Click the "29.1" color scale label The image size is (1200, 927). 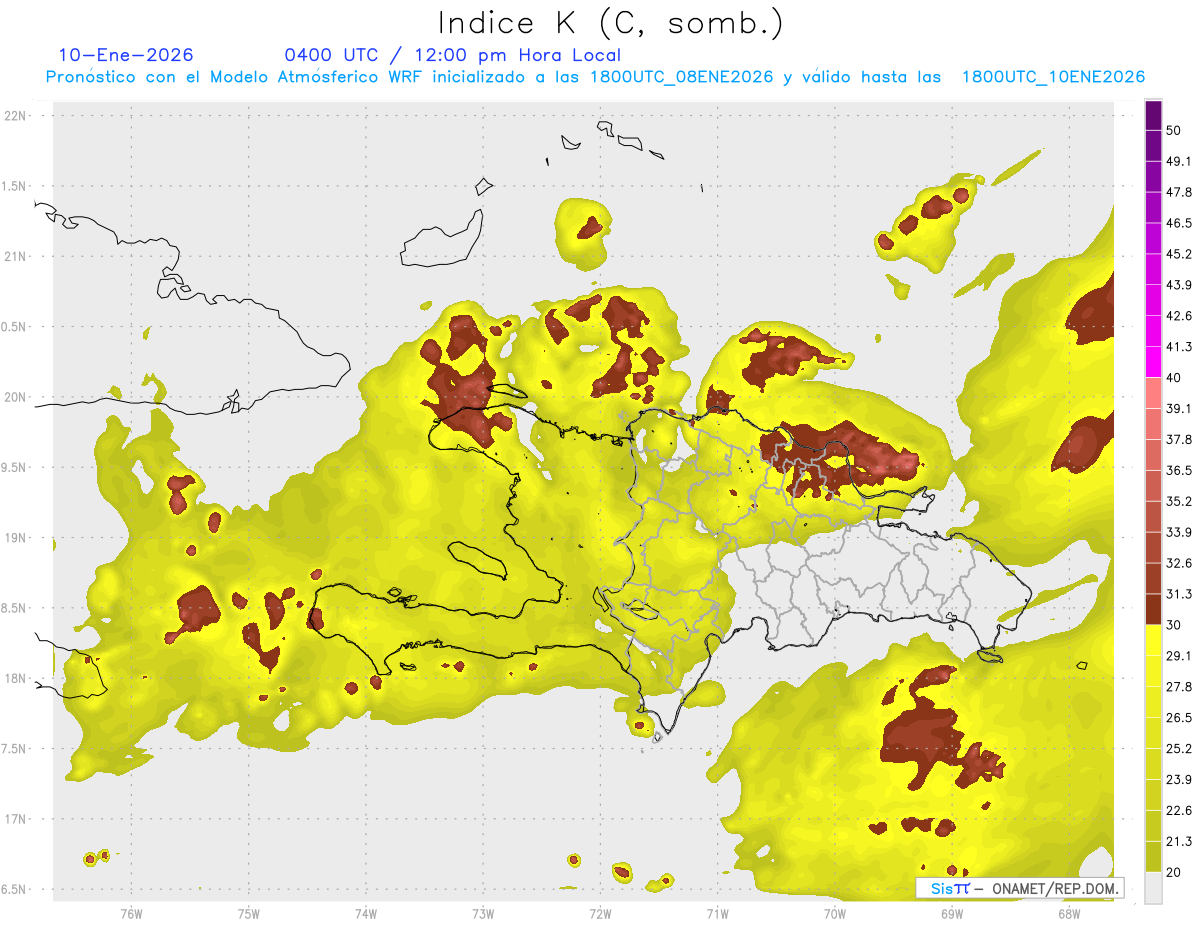coord(1180,656)
